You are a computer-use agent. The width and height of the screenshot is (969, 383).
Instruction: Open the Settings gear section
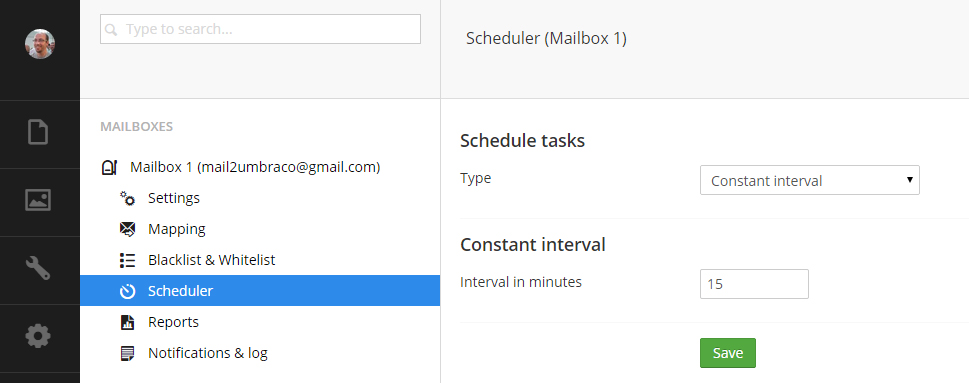point(38,336)
